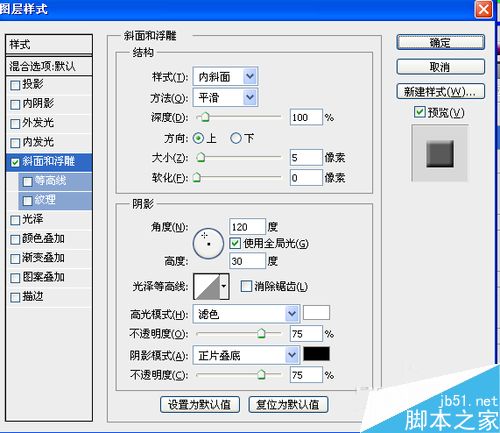The image size is (500, 433).
Task: Click the gloss contour thumbnail preview
Action: 207,286
